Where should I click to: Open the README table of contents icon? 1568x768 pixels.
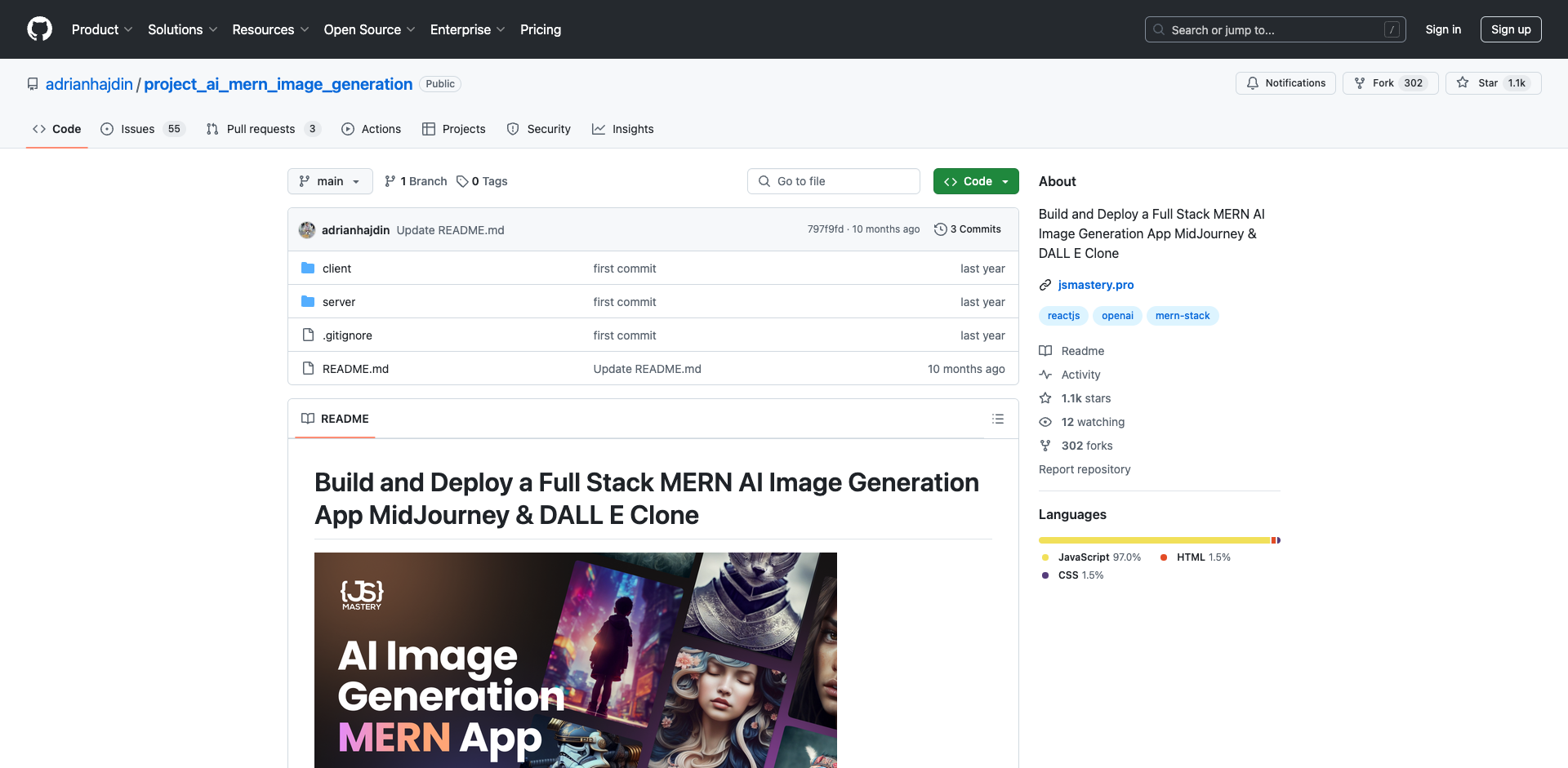click(x=997, y=418)
